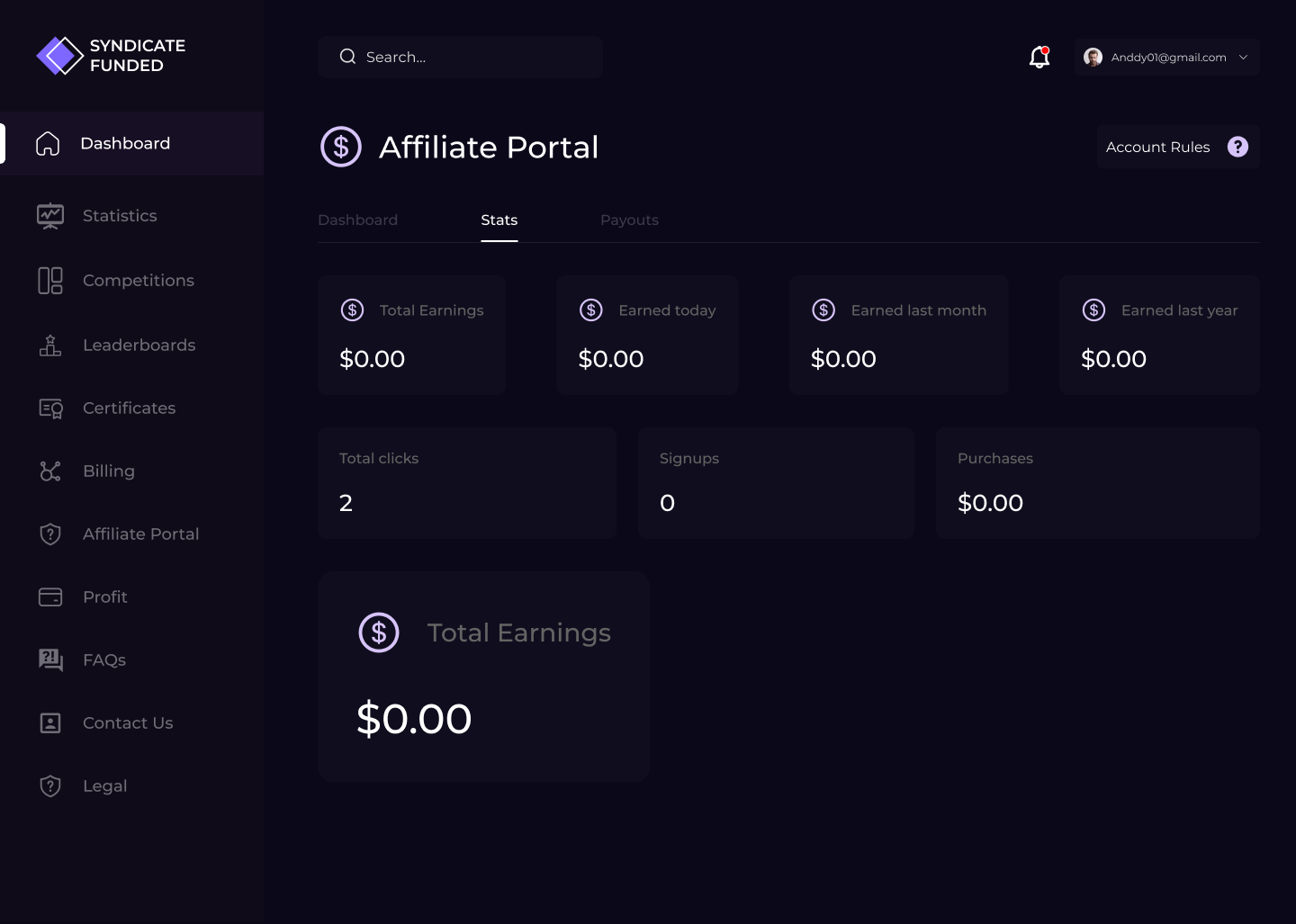Expand the account email dropdown chevron
The width and height of the screenshot is (1296, 924).
1243,58
